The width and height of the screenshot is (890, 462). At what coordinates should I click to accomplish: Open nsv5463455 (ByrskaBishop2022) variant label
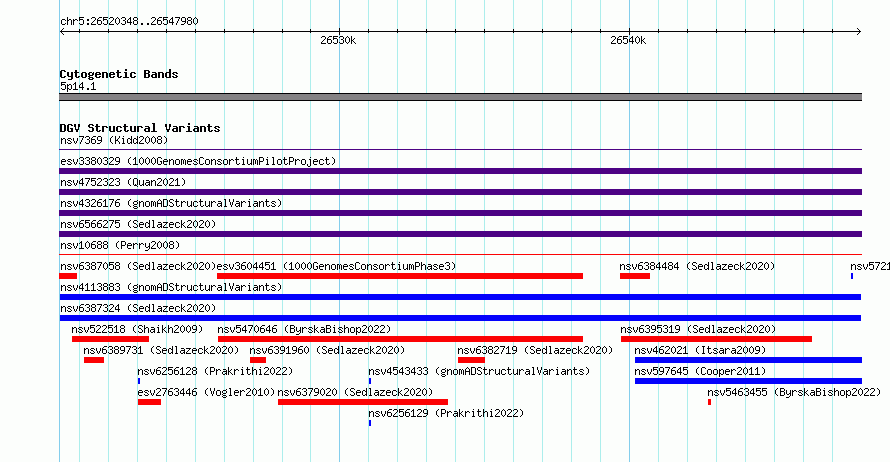tap(794, 392)
